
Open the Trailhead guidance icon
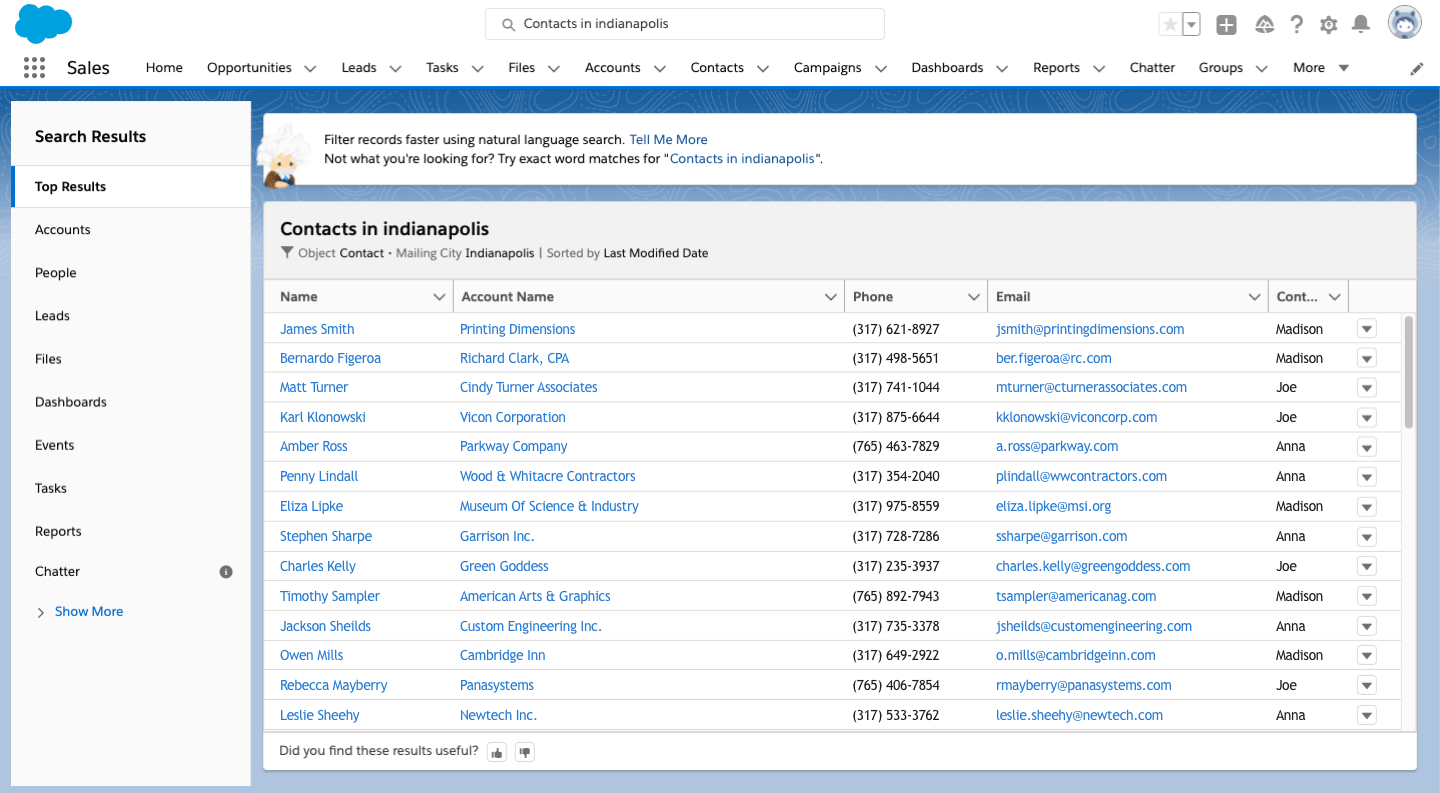click(1264, 25)
